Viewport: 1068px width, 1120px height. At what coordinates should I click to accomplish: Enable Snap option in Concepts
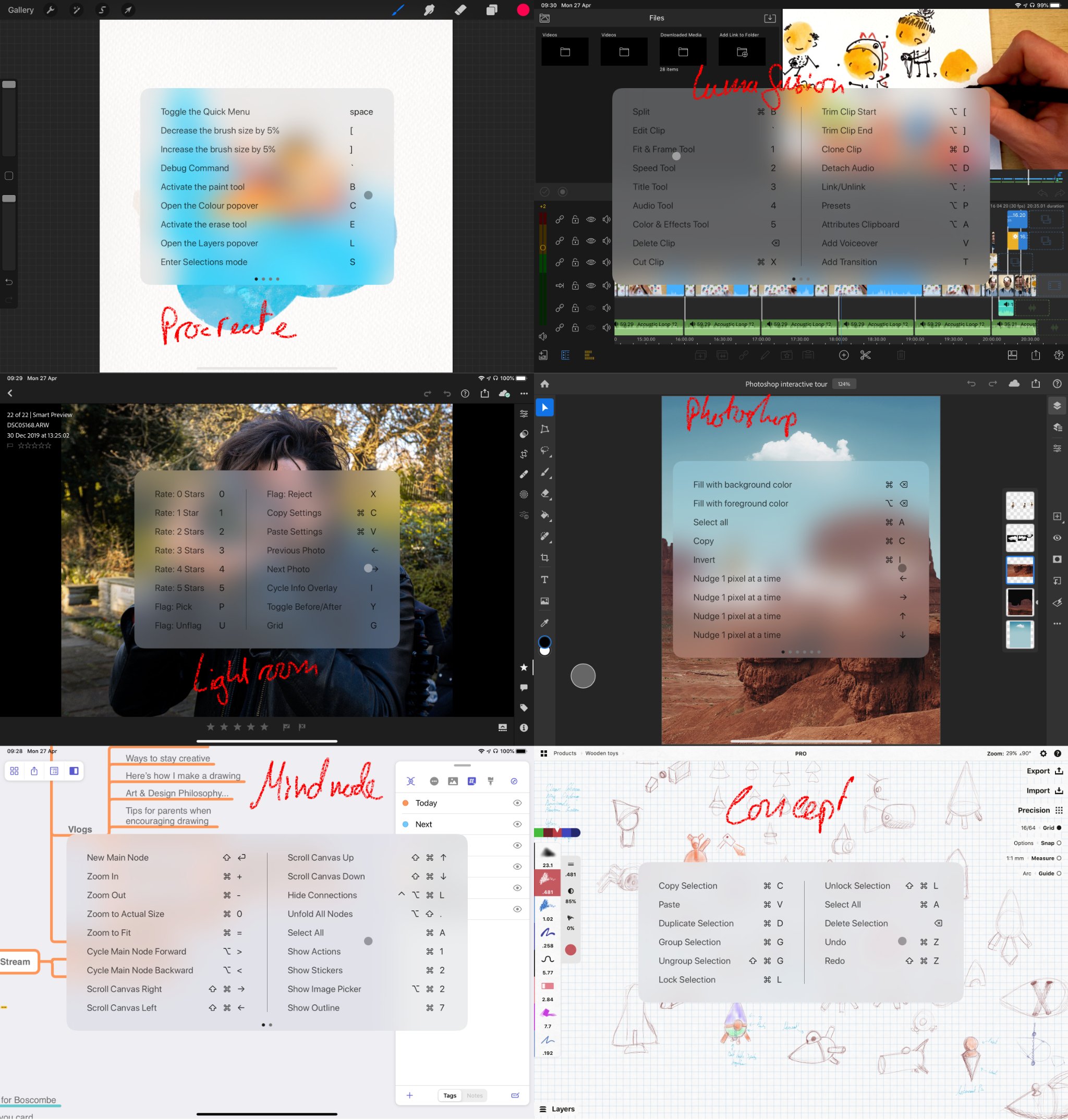1051,844
